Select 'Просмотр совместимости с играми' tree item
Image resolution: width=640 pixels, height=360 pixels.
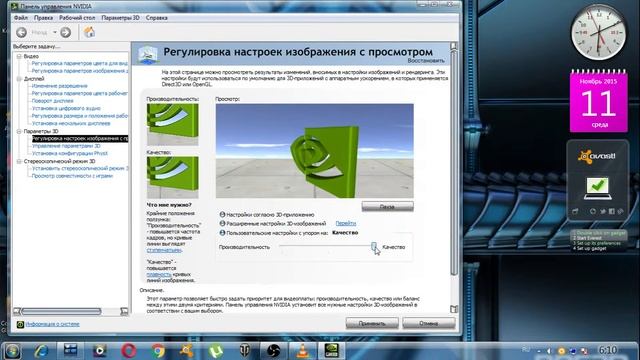[72, 176]
